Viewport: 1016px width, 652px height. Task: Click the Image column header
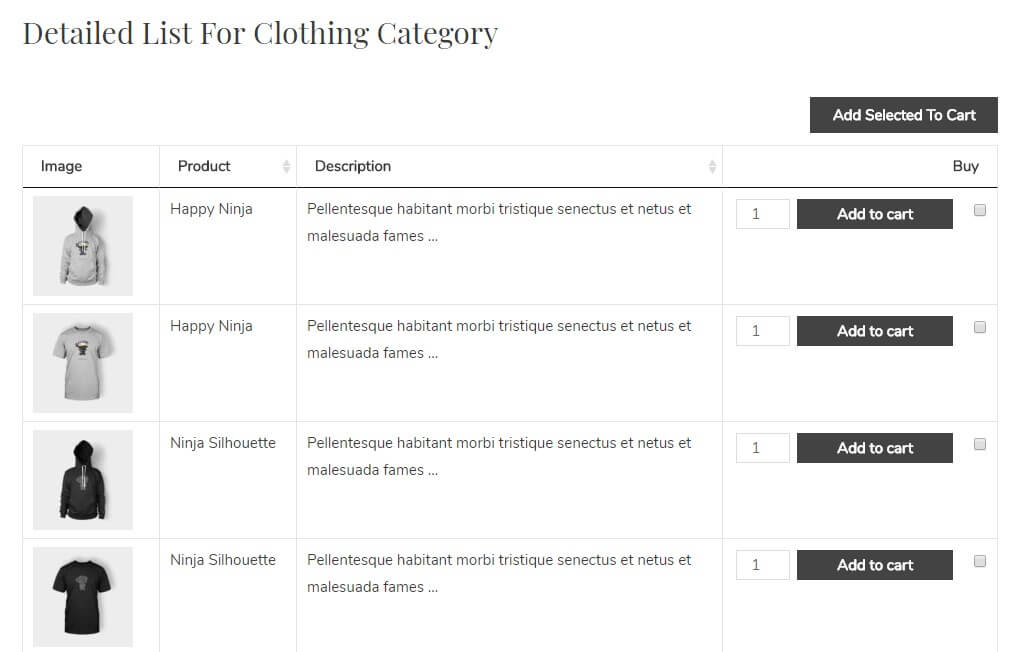coord(62,166)
